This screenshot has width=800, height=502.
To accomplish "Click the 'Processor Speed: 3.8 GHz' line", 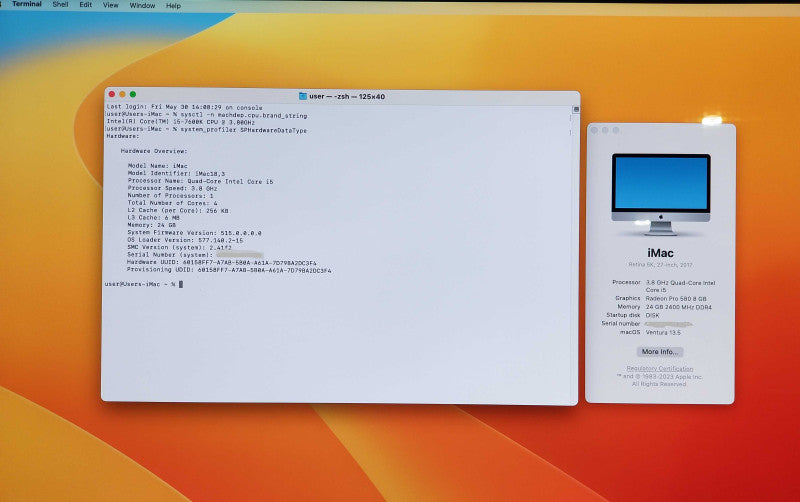I will 172,188.
